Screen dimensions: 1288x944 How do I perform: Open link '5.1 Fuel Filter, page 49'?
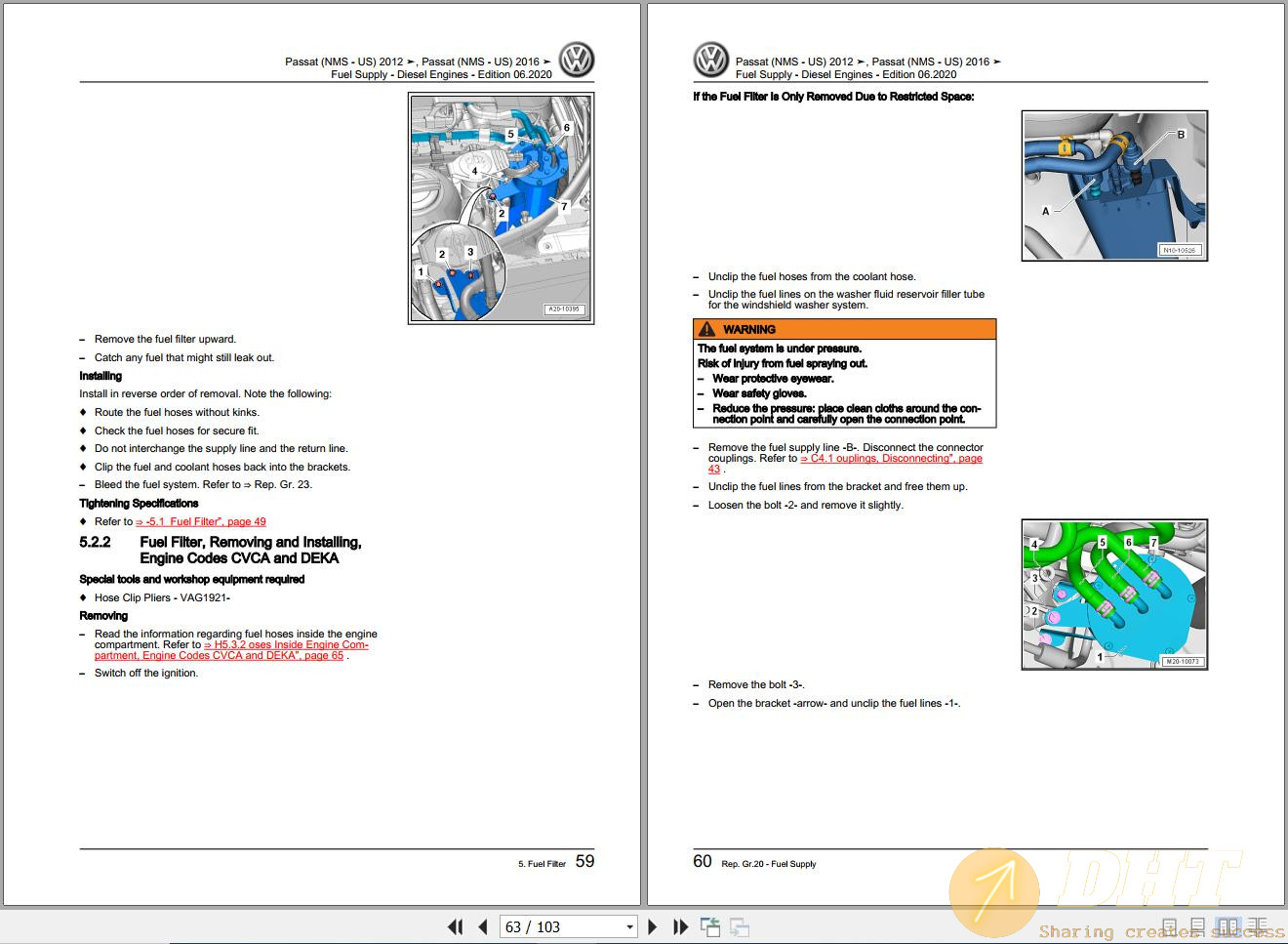coord(201,521)
